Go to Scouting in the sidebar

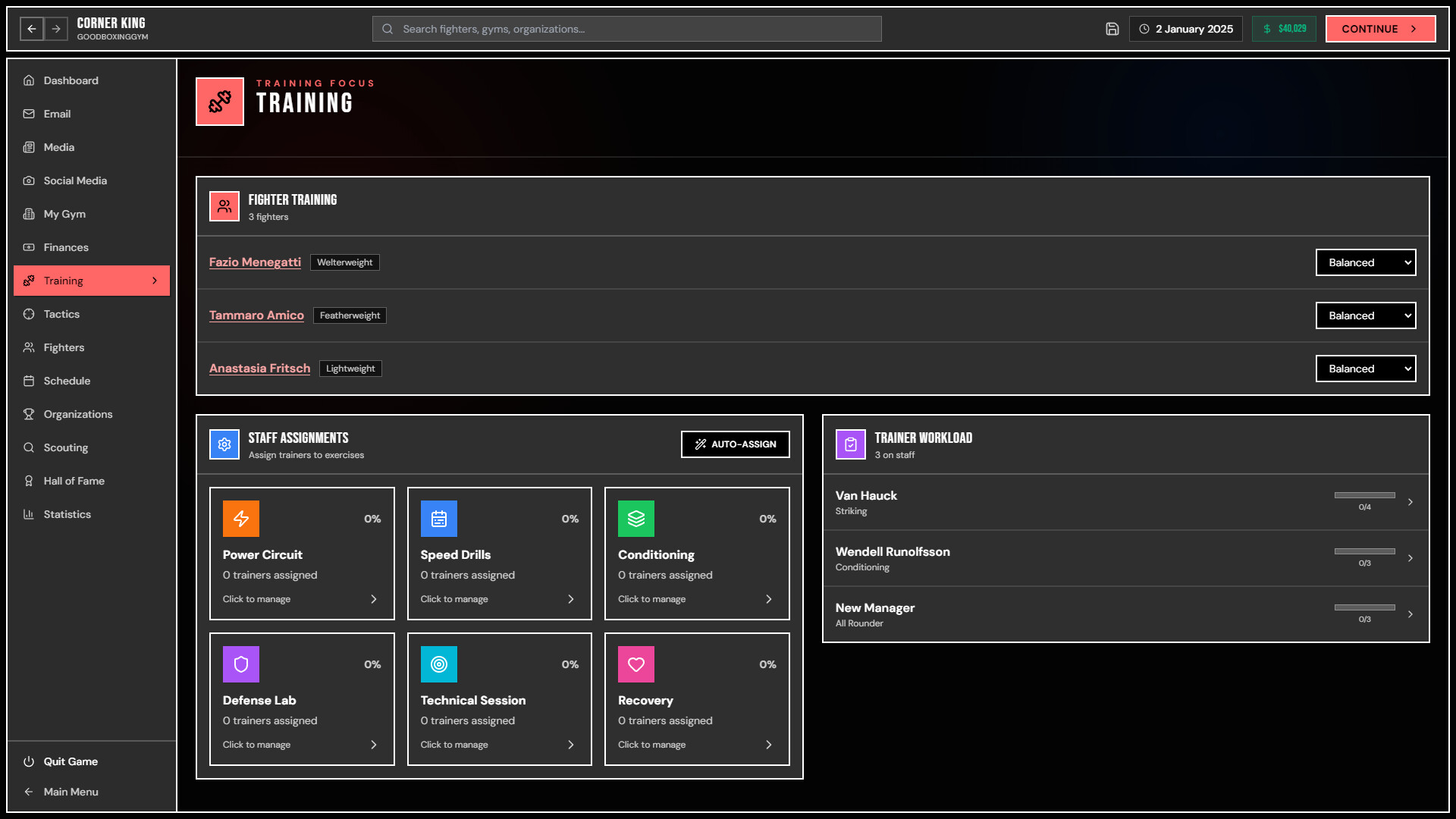pos(66,447)
